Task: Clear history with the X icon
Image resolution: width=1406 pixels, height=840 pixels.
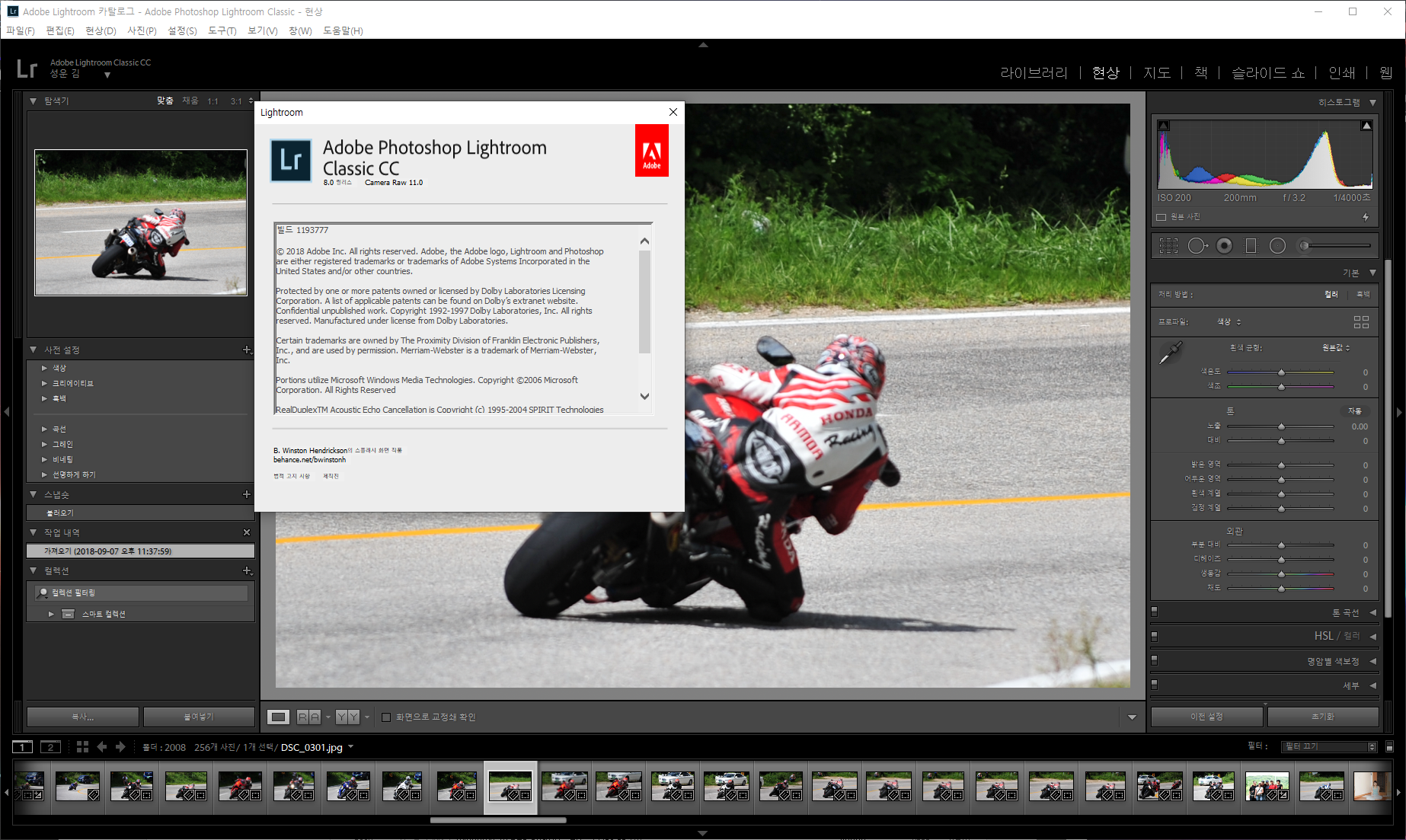Action: 247,532
